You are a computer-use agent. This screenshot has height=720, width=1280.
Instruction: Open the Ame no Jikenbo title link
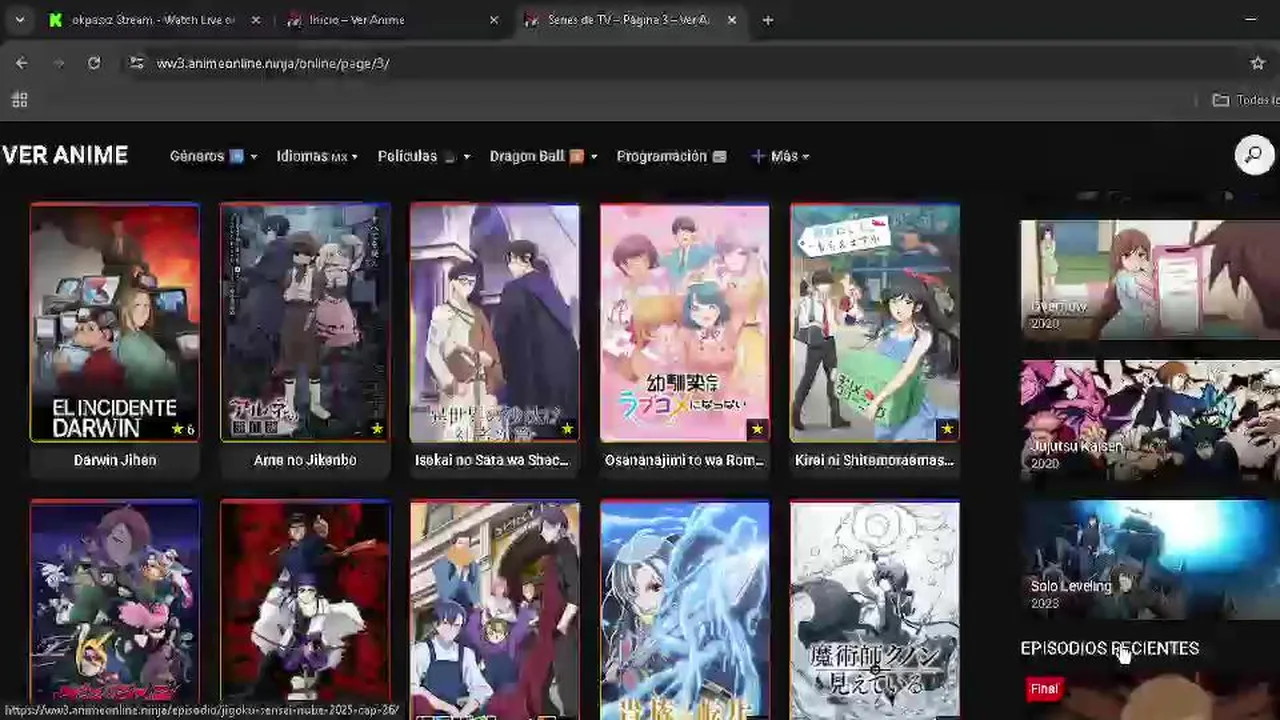(x=305, y=460)
